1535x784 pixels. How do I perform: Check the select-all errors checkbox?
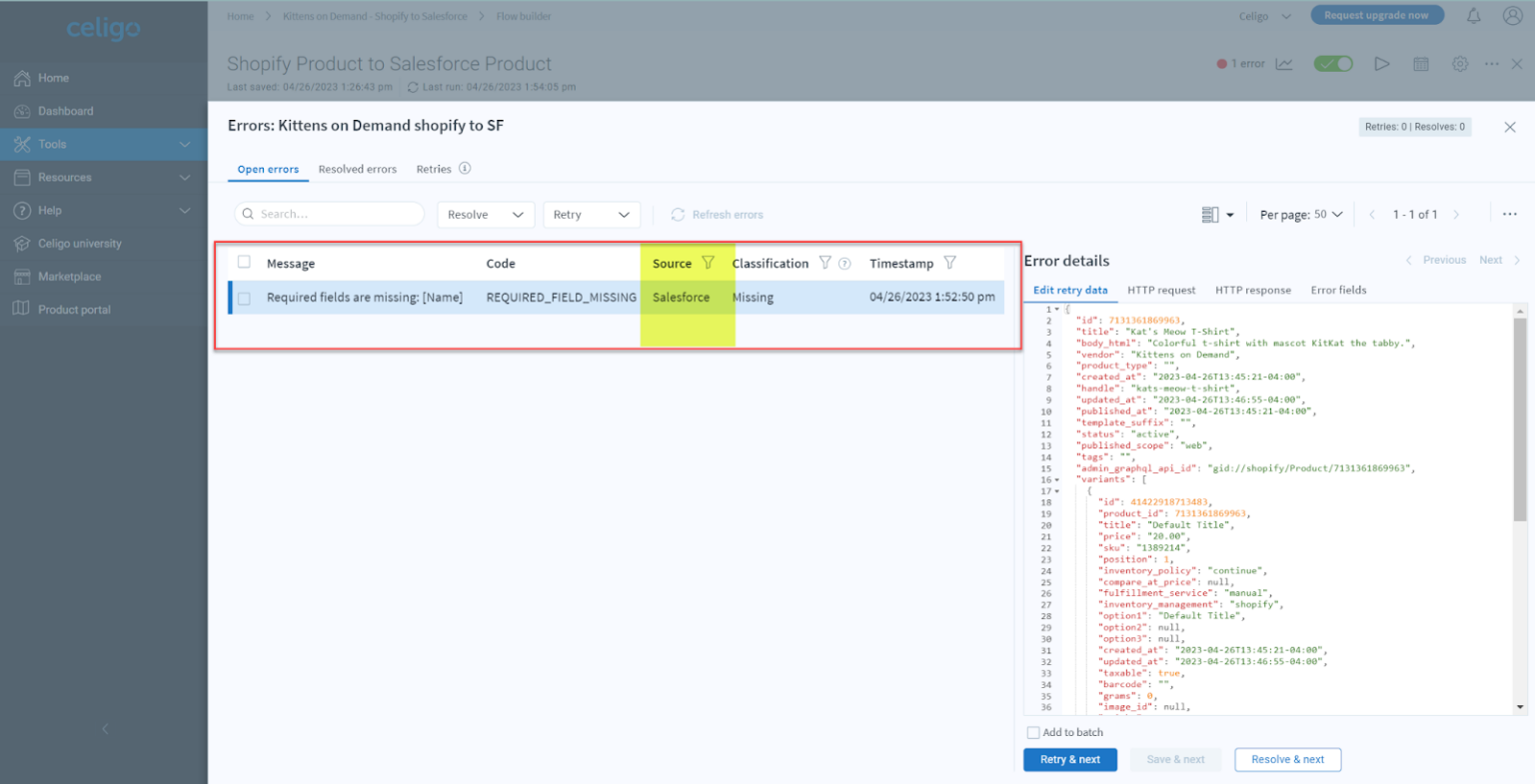coord(244,263)
